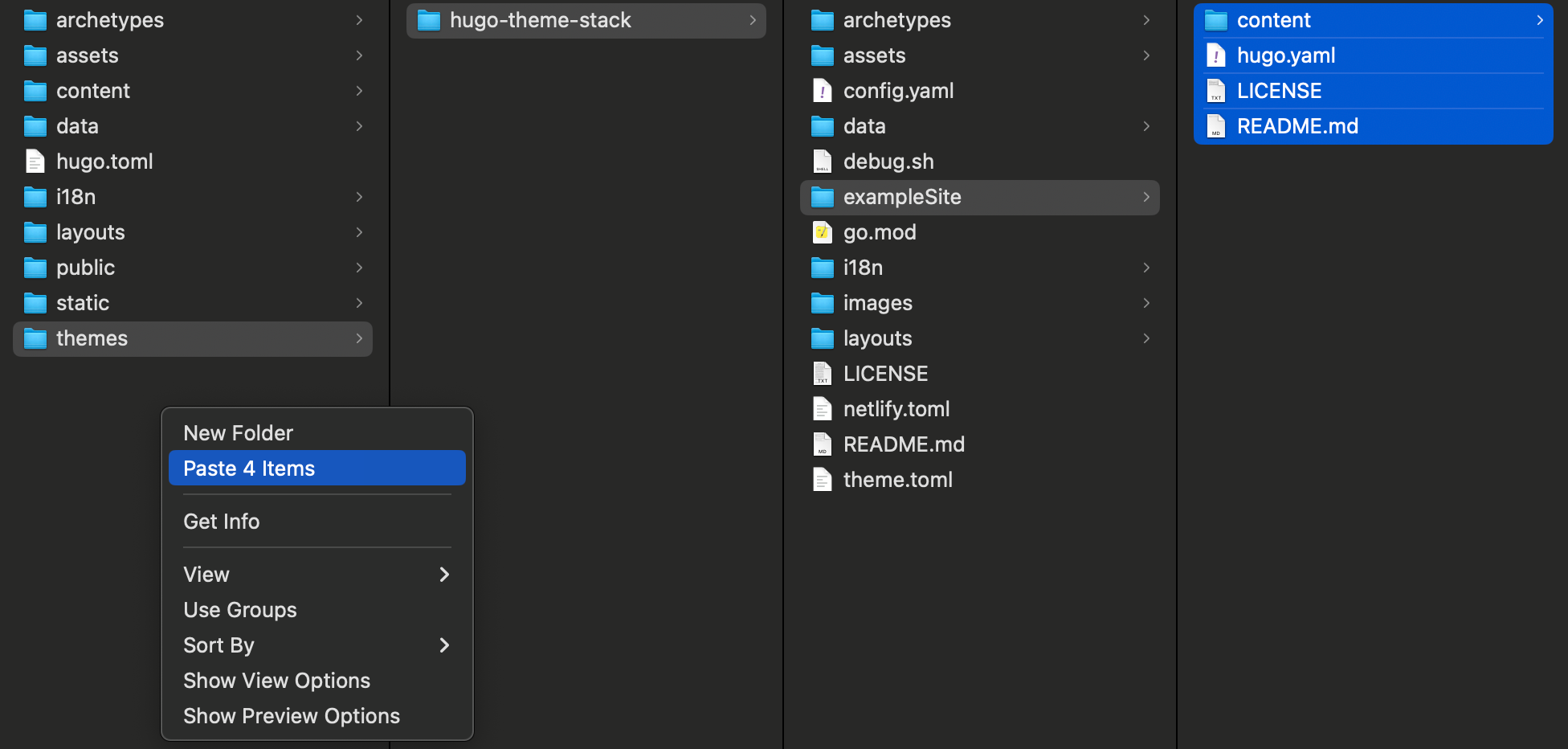Image resolution: width=1568 pixels, height=749 pixels.
Task: Choose Paste 4 Items from context menu
Action: click(249, 469)
